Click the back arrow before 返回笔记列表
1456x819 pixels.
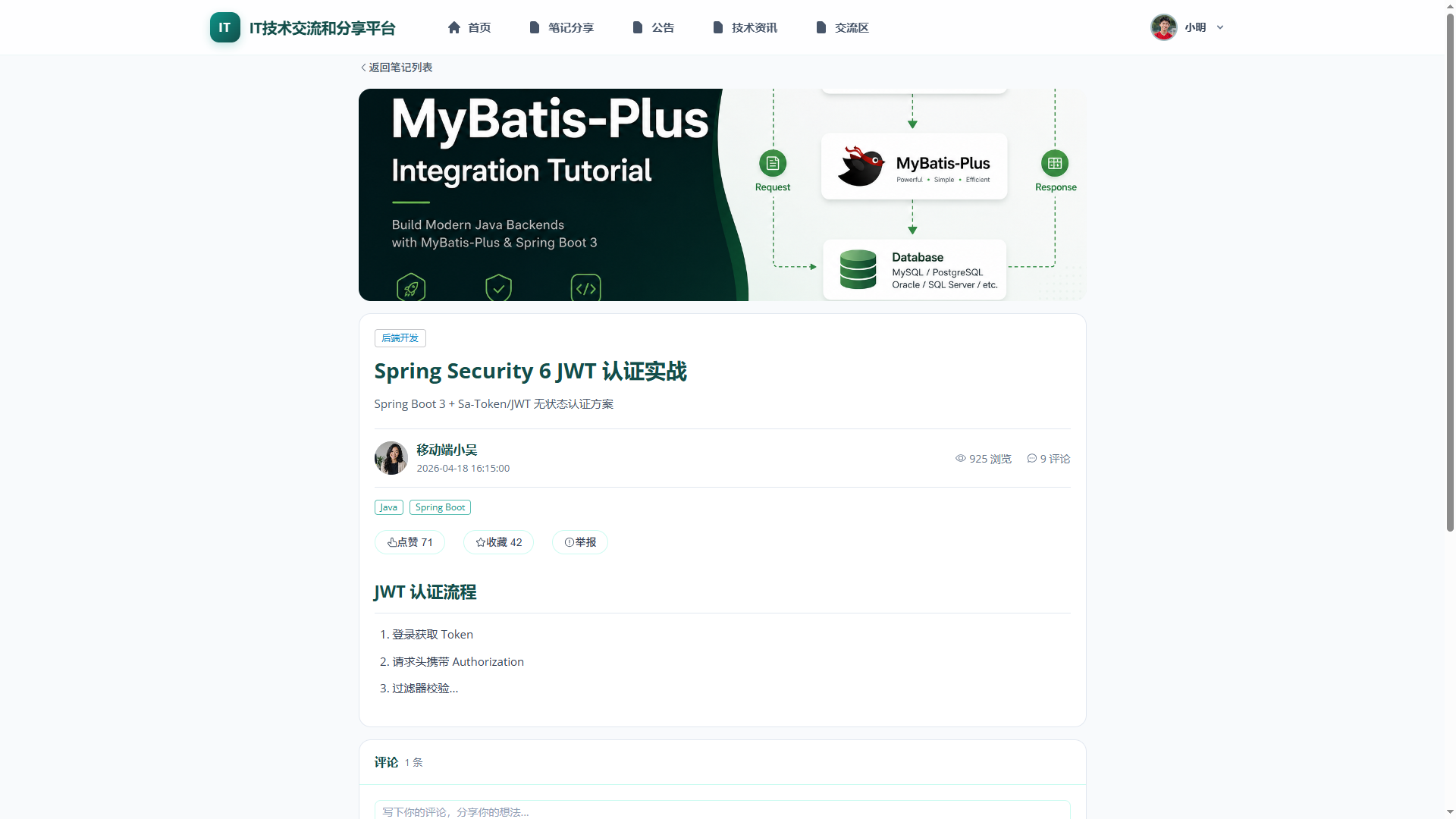point(363,67)
